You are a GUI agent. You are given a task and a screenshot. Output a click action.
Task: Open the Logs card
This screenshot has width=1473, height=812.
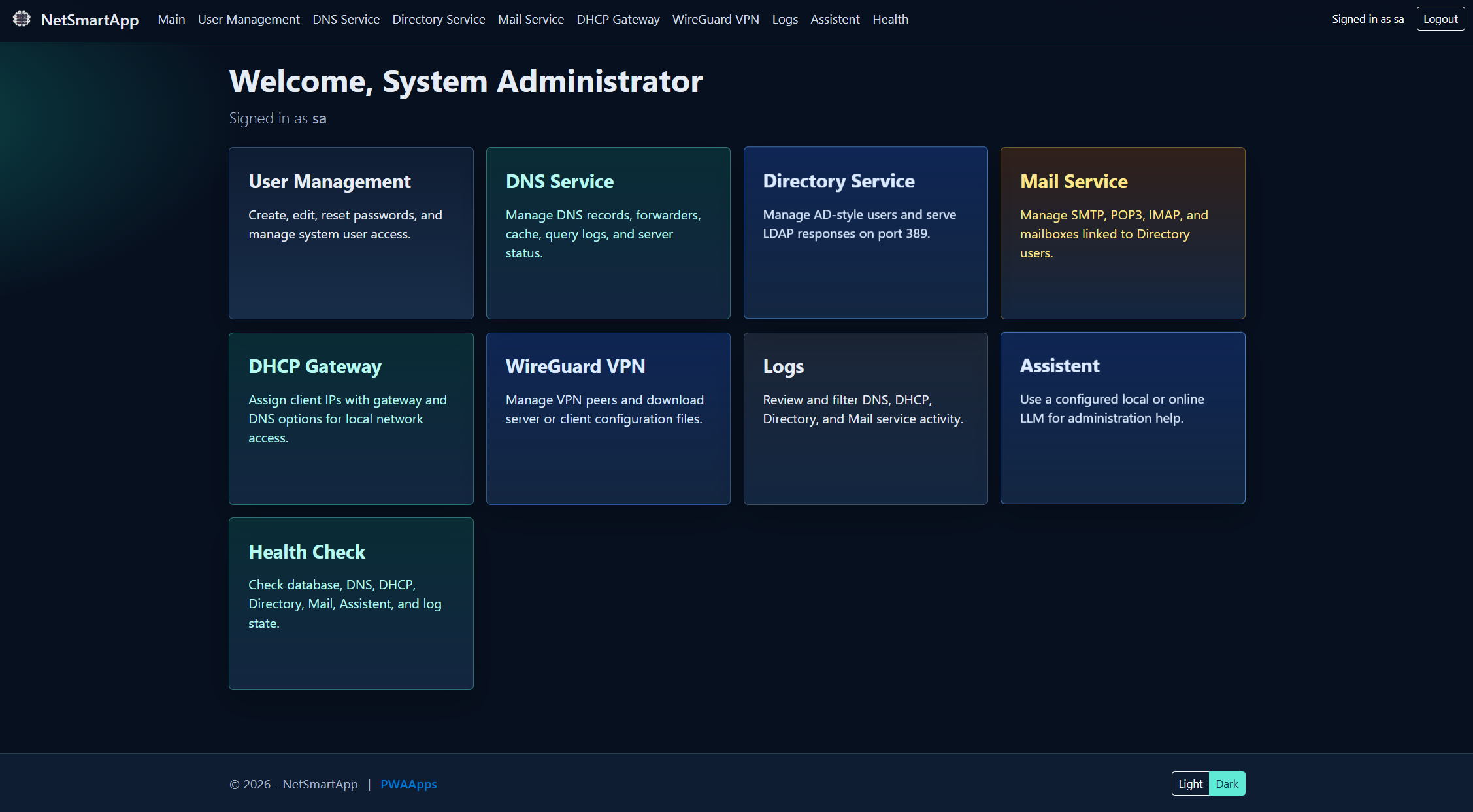click(x=865, y=419)
